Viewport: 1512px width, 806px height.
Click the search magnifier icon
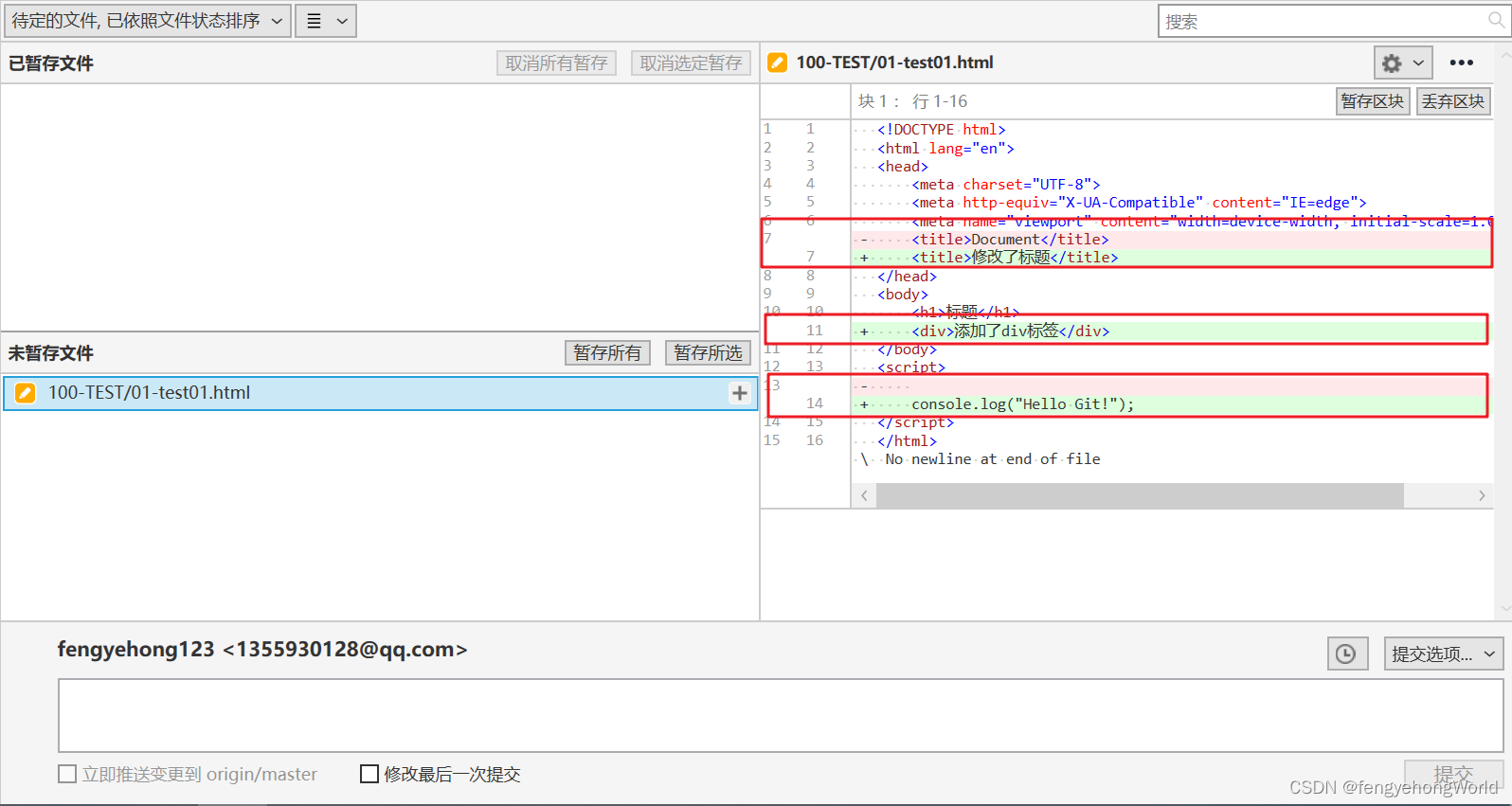point(1497,20)
